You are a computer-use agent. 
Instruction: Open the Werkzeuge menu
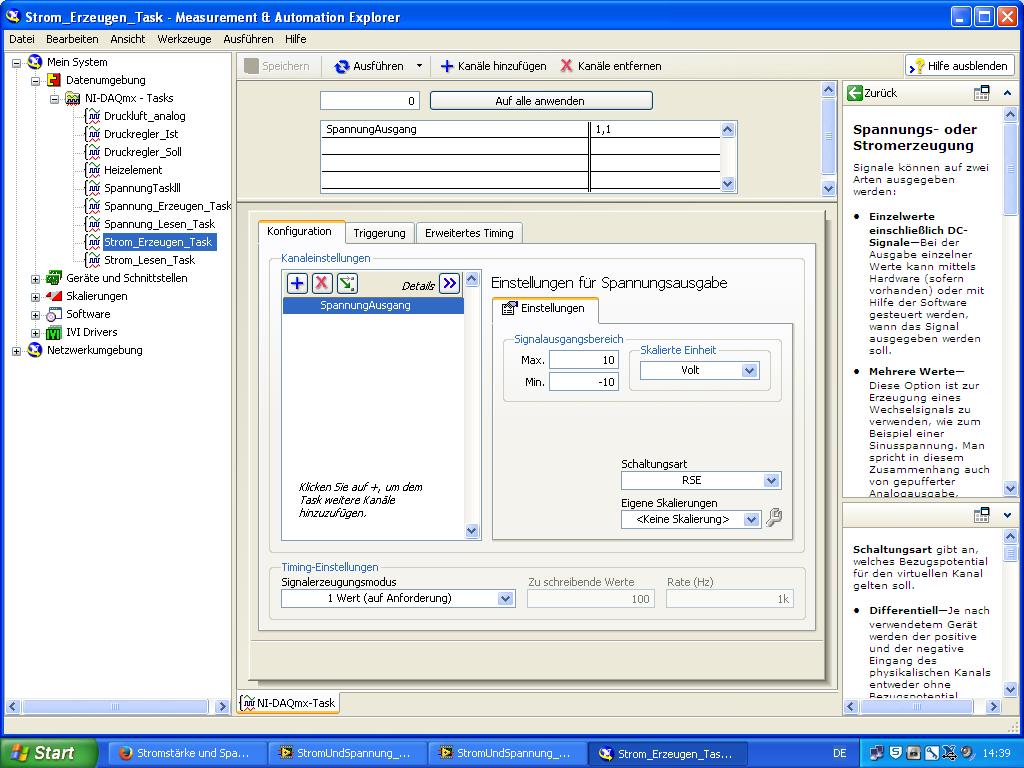point(184,39)
